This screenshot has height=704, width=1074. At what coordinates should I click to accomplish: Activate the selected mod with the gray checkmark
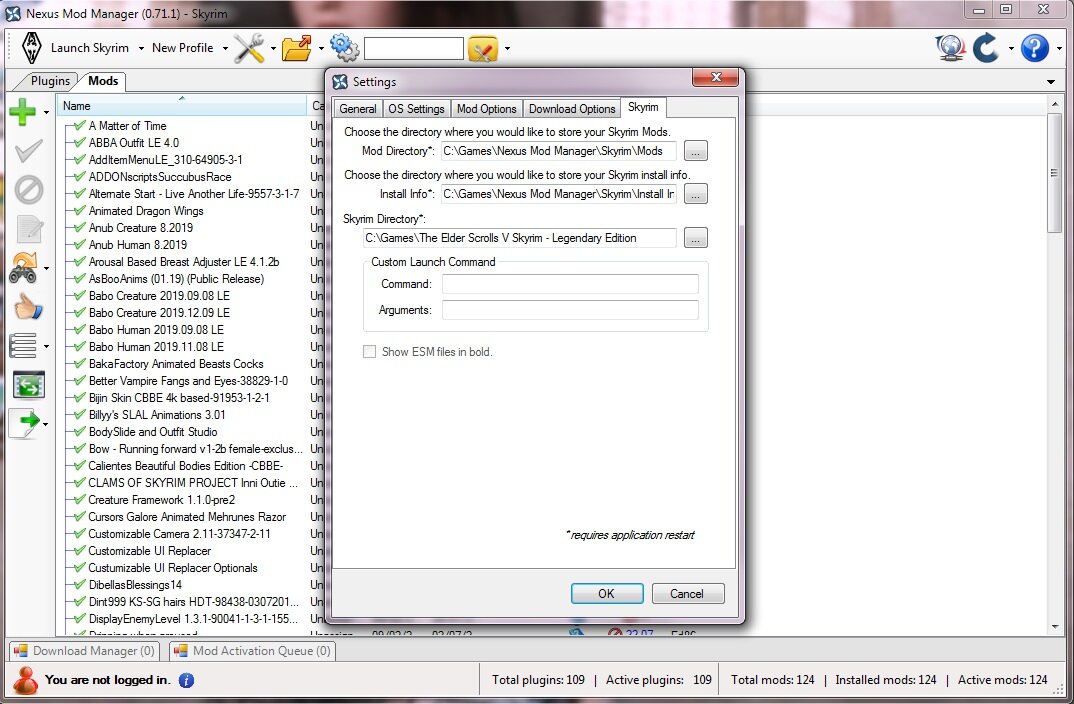pyautogui.click(x=28, y=151)
